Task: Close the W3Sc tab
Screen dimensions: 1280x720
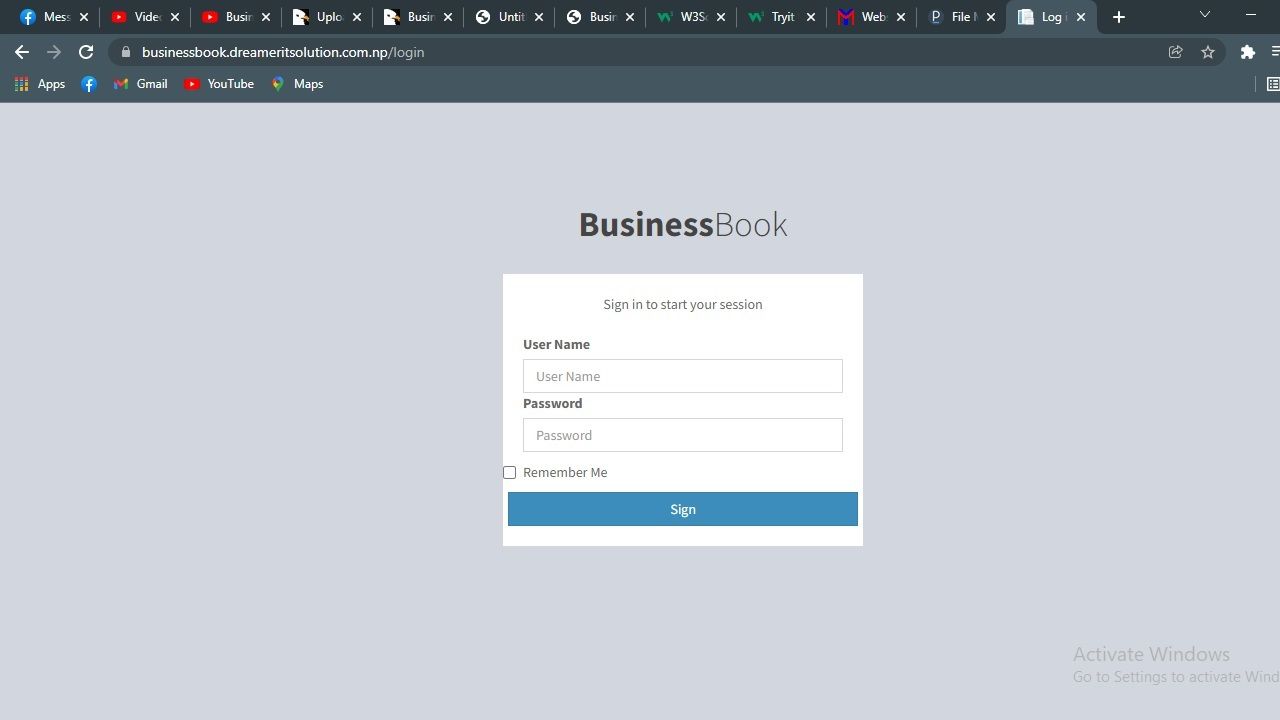Action: (x=721, y=17)
